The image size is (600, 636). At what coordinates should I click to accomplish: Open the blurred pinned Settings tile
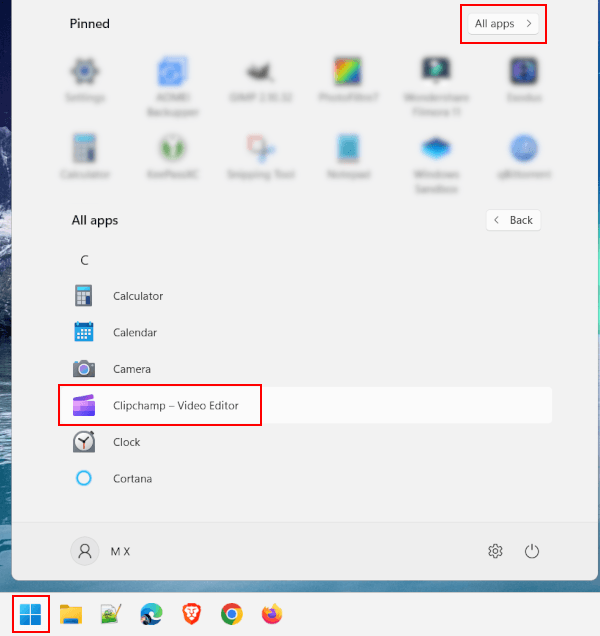tap(85, 81)
